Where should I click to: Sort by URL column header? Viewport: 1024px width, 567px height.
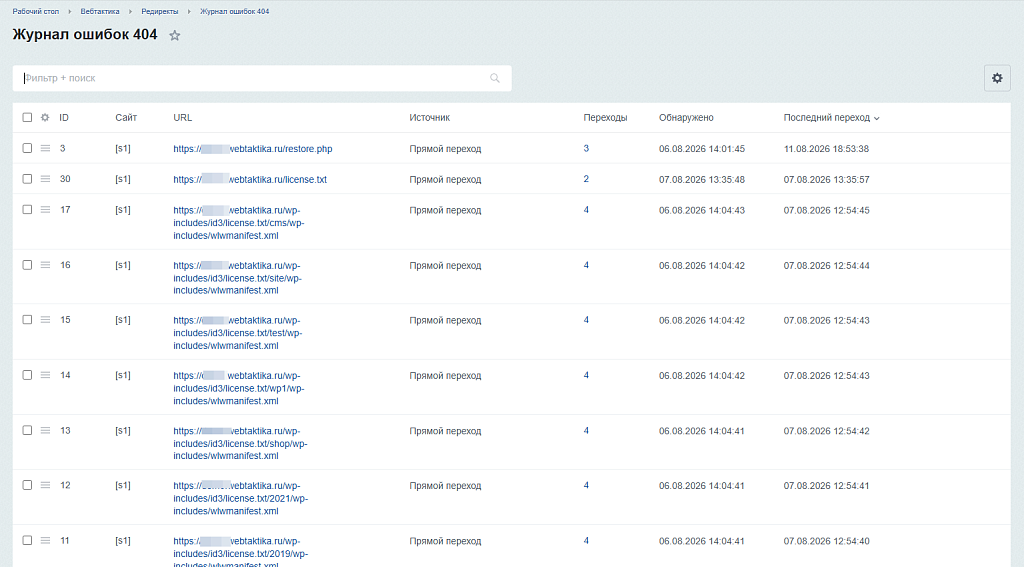pyautogui.click(x=182, y=118)
